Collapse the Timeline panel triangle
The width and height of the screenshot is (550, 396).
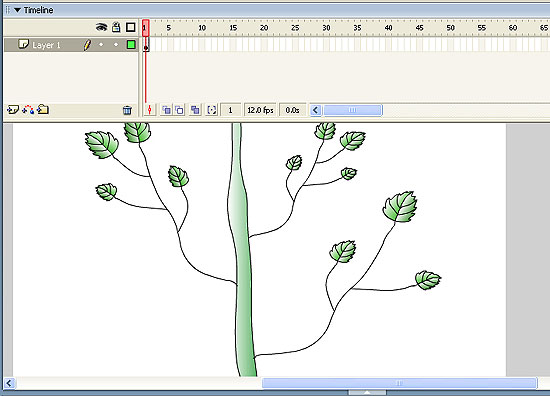tap(17, 10)
